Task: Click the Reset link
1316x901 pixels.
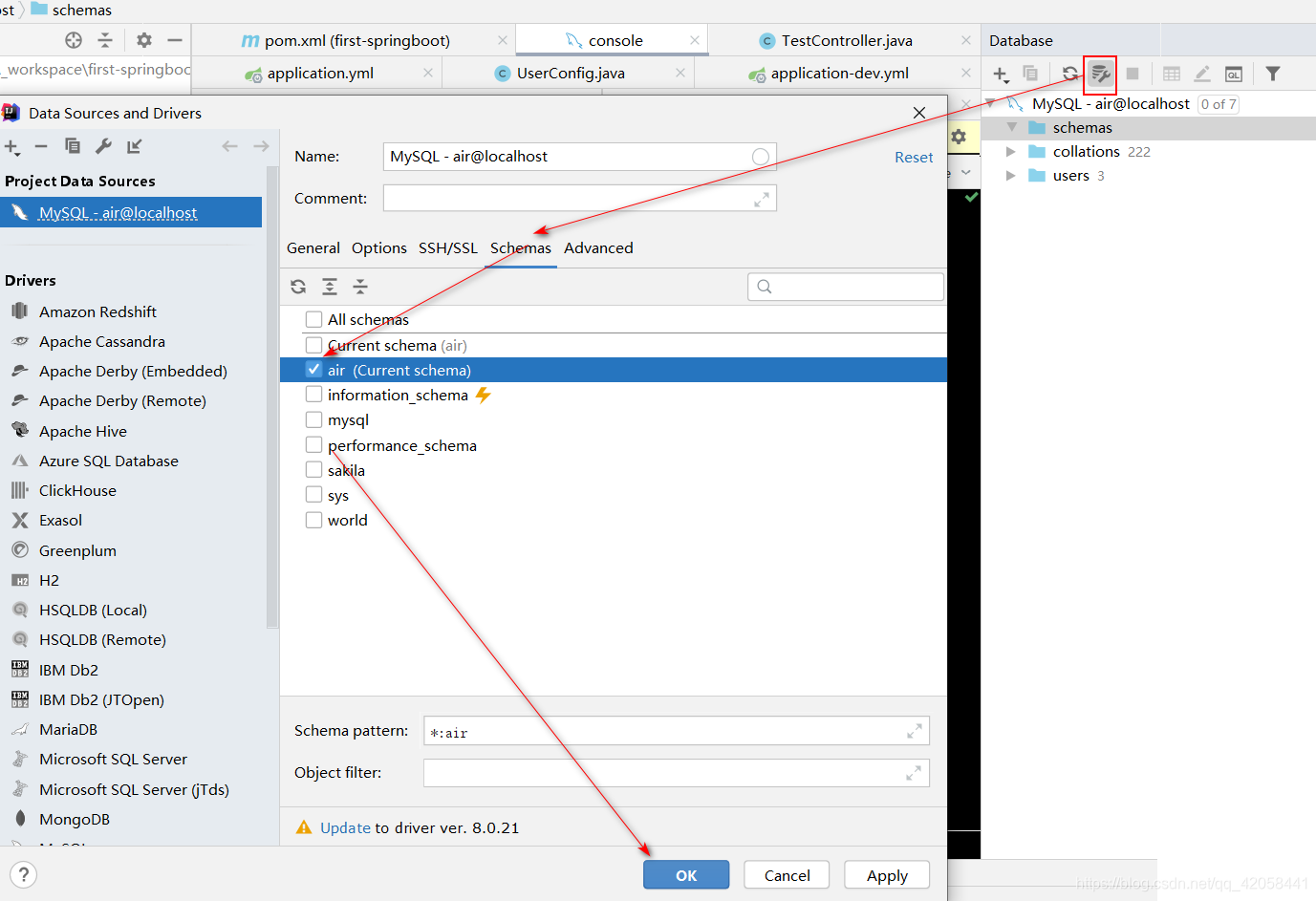Action: 914,158
